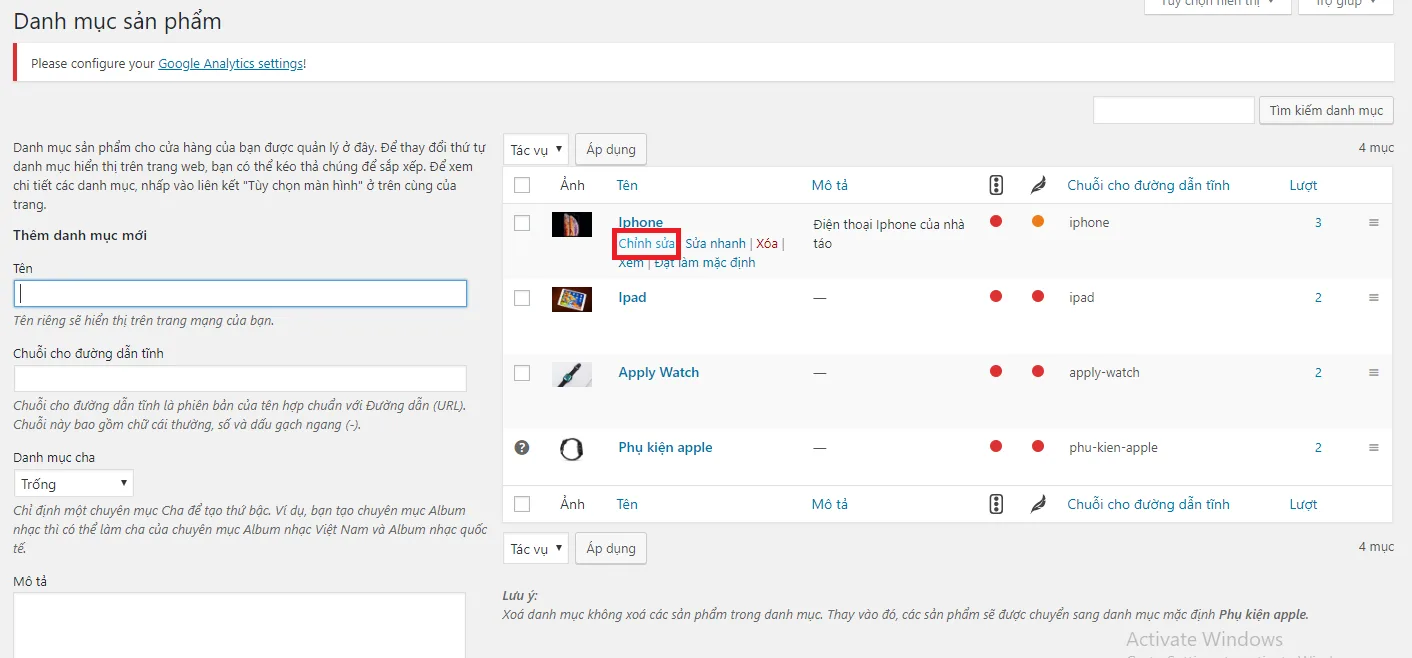Sort by Tên column in table header
This screenshot has width=1412, height=658.
point(627,185)
